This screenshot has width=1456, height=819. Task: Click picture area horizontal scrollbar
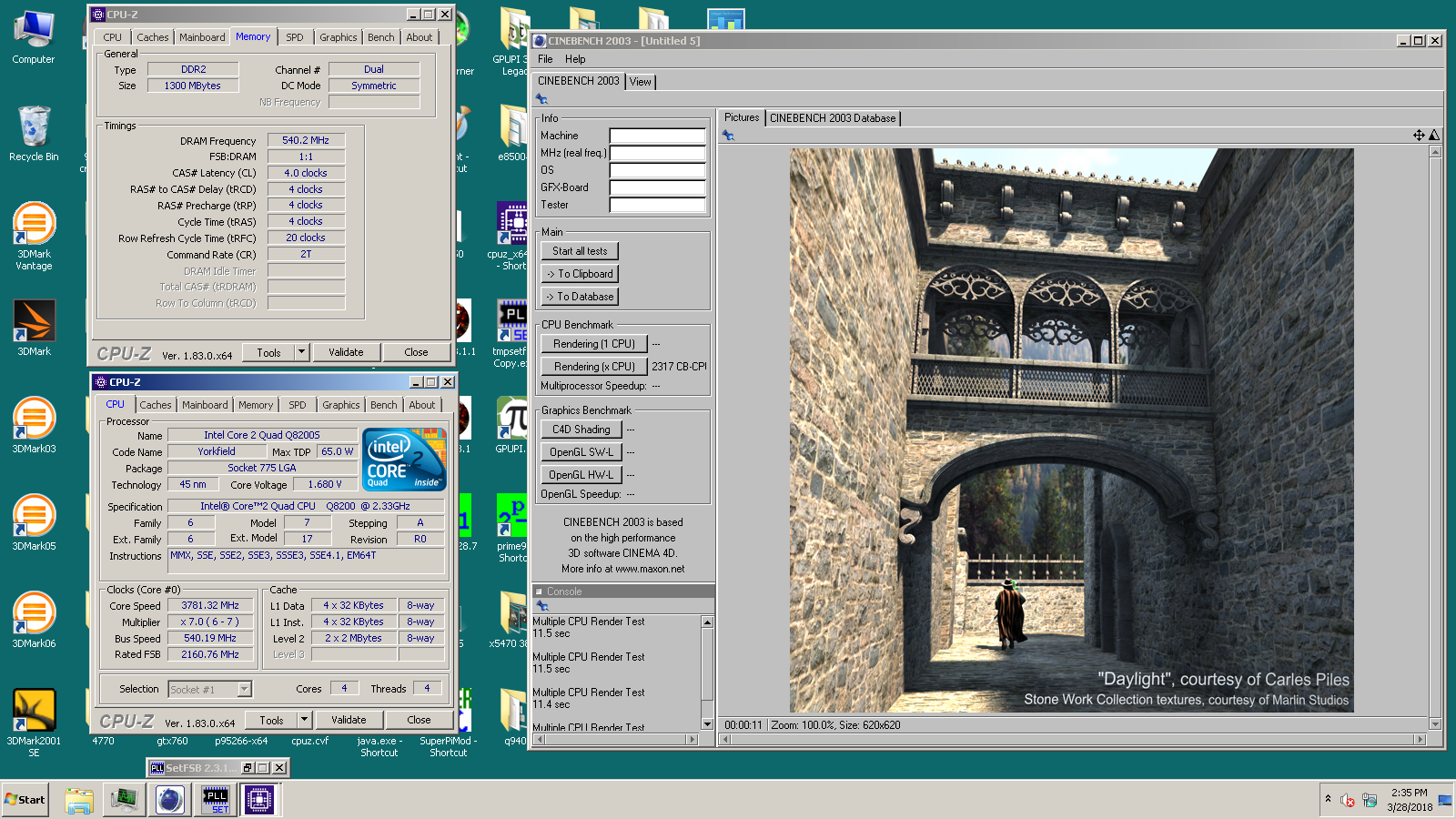tap(1071, 739)
